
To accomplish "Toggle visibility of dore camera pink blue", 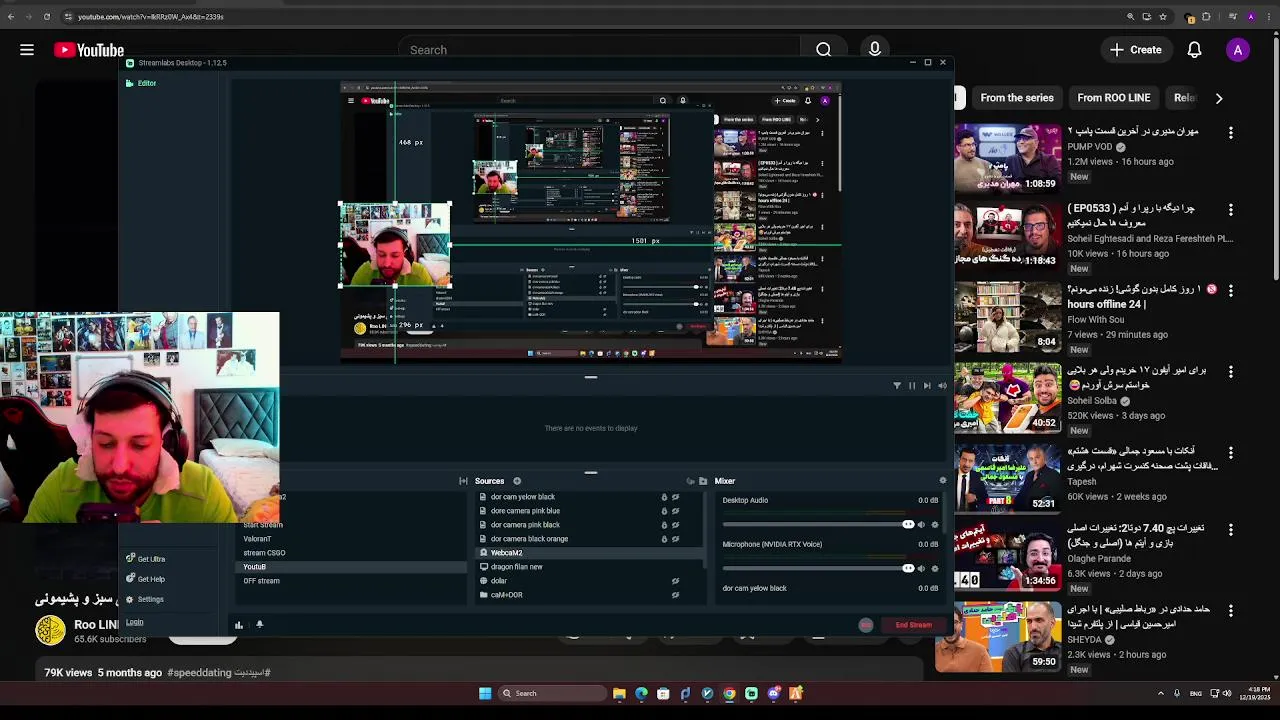I will (676, 511).
